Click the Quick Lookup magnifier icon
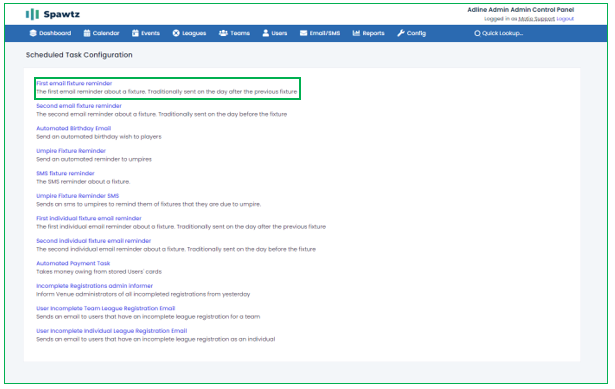The width and height of the screenshot is (615, 389). [477, 33]
